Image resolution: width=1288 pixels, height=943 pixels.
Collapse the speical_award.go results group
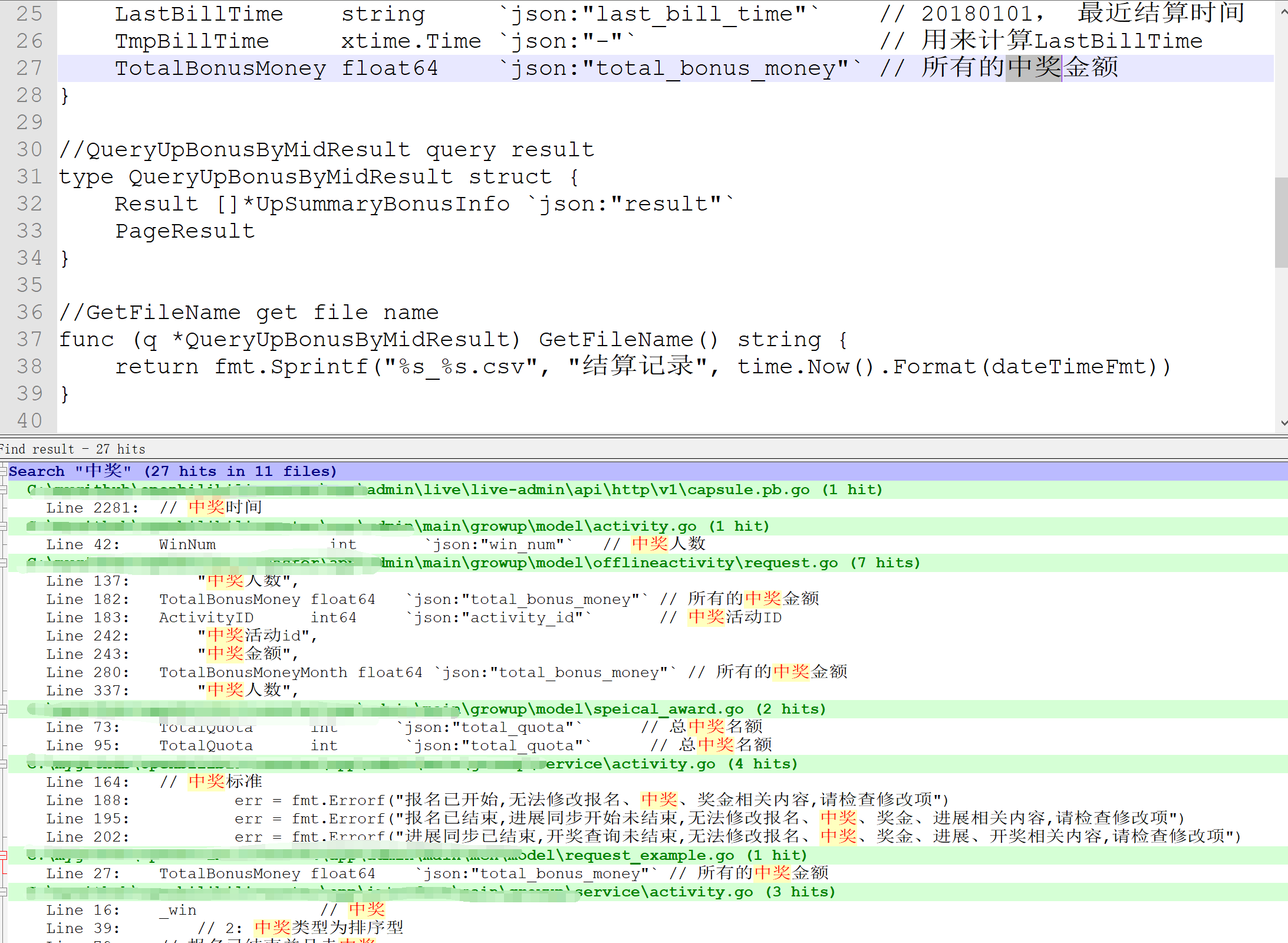3,709
